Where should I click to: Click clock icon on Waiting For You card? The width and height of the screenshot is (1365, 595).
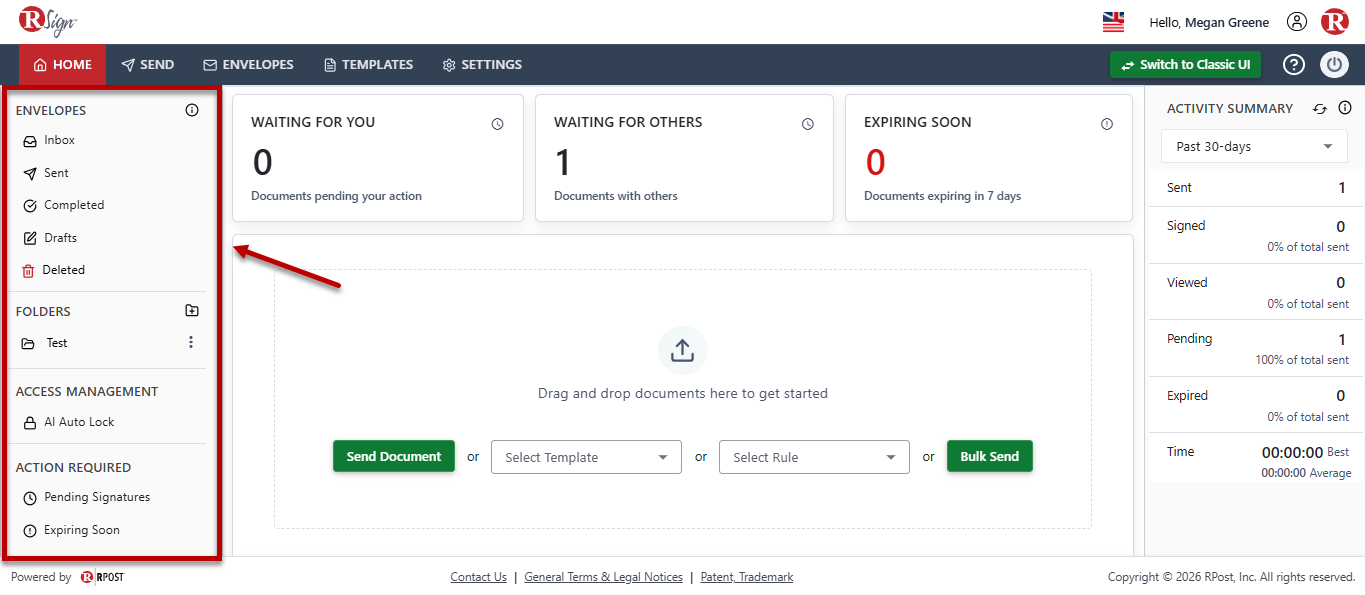click(498, 124)
